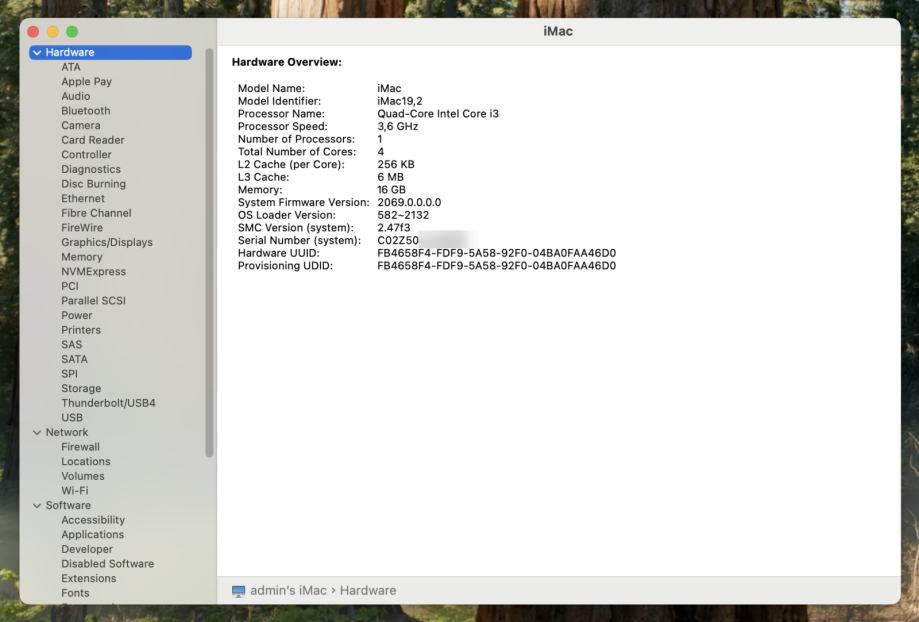Image resolution: width=919 pixels, height=622 pixels.
Task: Click the "2069.0.0.0.0" firmware version value
Action: coord(409,203)
